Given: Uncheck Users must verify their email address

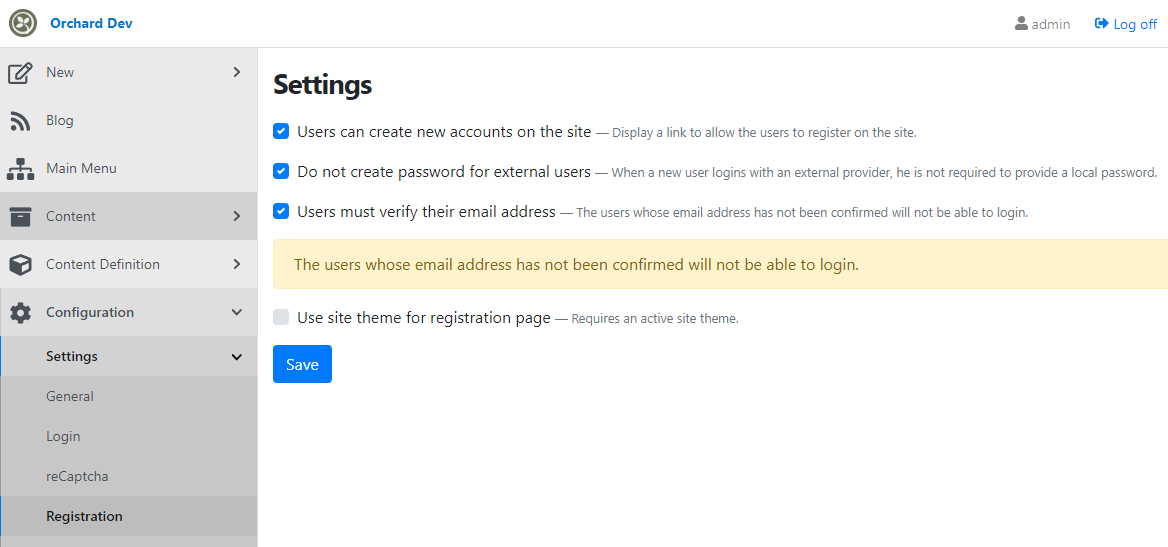Looking at the screenshot, I should coord(281,212).
